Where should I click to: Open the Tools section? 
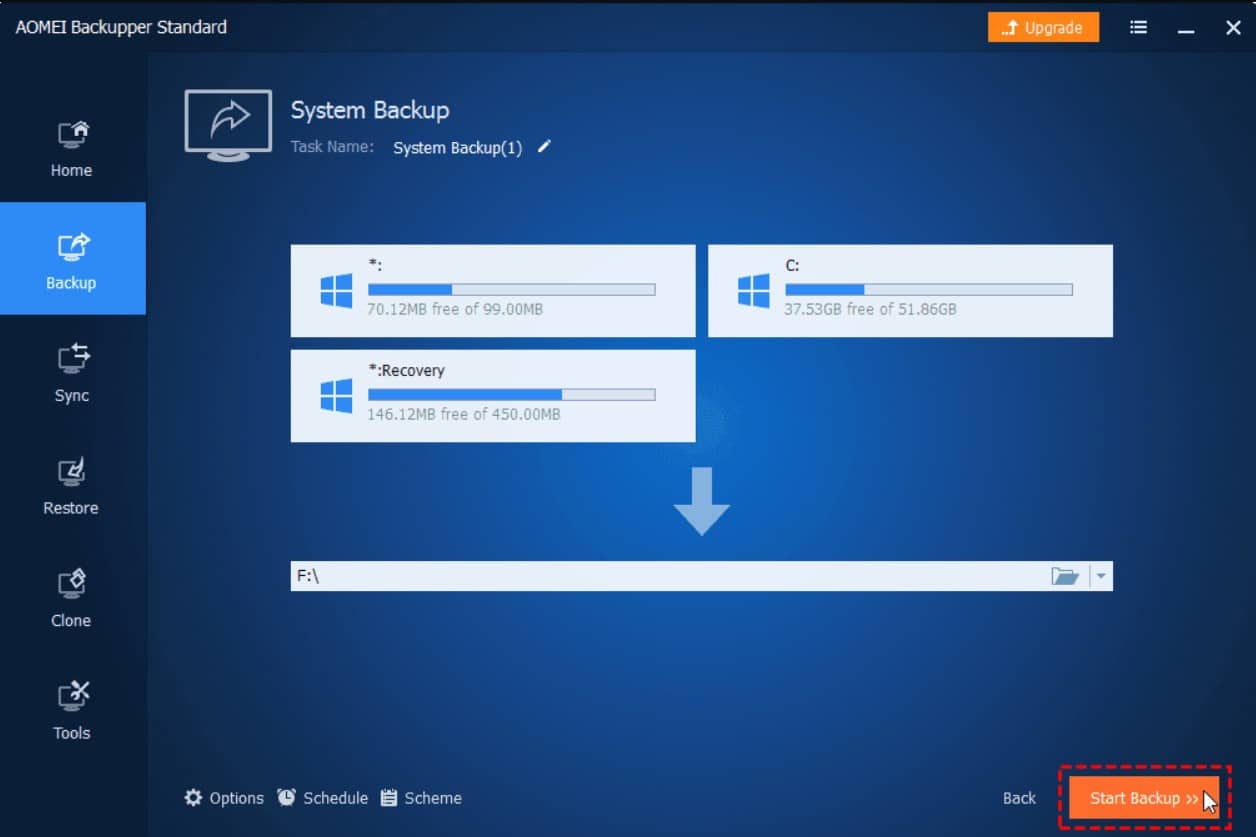[x=72, y=710]
